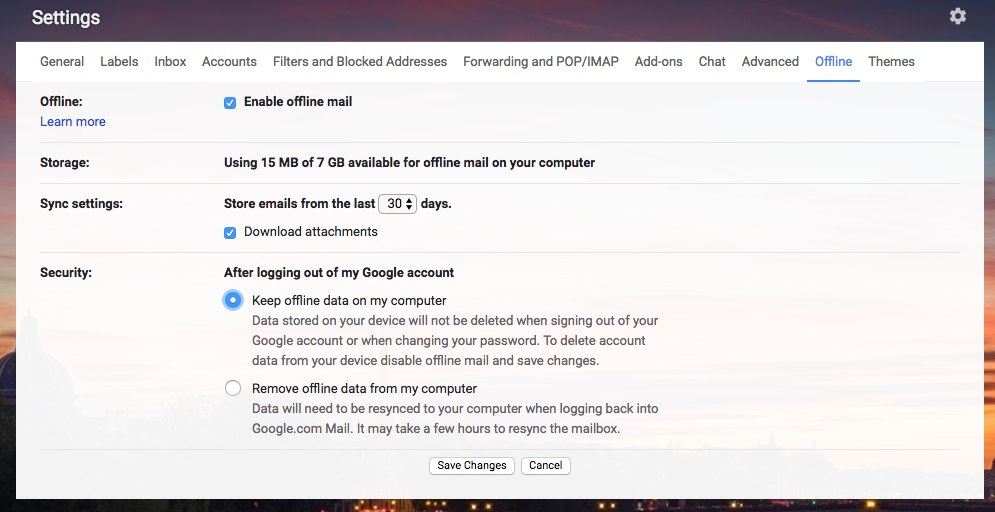
Task: Go to the Chat settings tab
Action: pos(712,62)
